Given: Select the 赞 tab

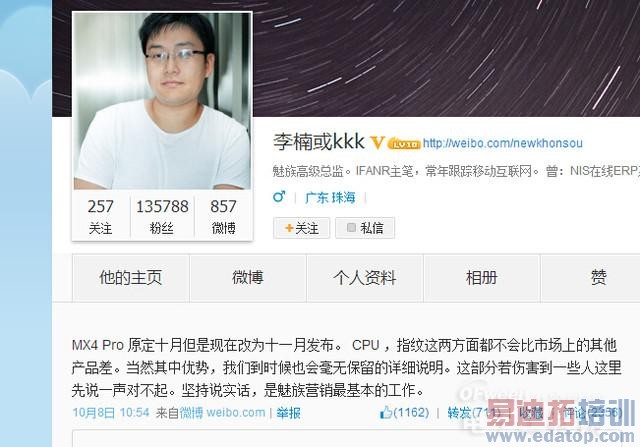Looking at the screenshot, I should [598, 278].
